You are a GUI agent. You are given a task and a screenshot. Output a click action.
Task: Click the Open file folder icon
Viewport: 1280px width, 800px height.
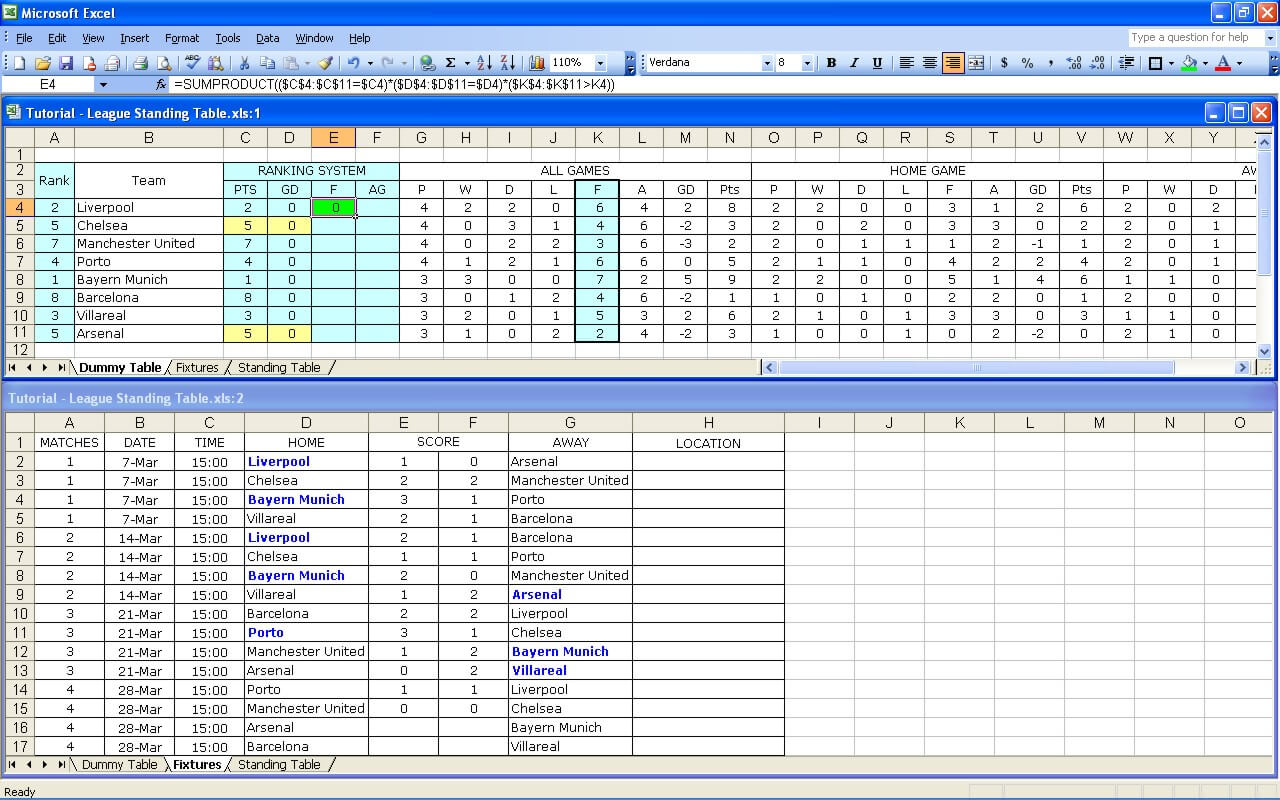click(x=43, y=63)
